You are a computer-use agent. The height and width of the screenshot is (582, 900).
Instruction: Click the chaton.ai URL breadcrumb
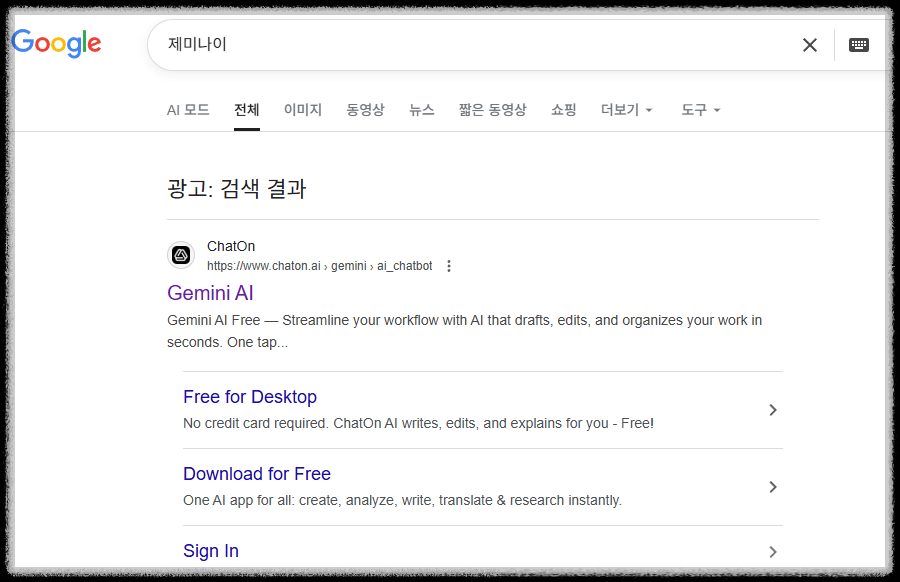coord(320,266)
